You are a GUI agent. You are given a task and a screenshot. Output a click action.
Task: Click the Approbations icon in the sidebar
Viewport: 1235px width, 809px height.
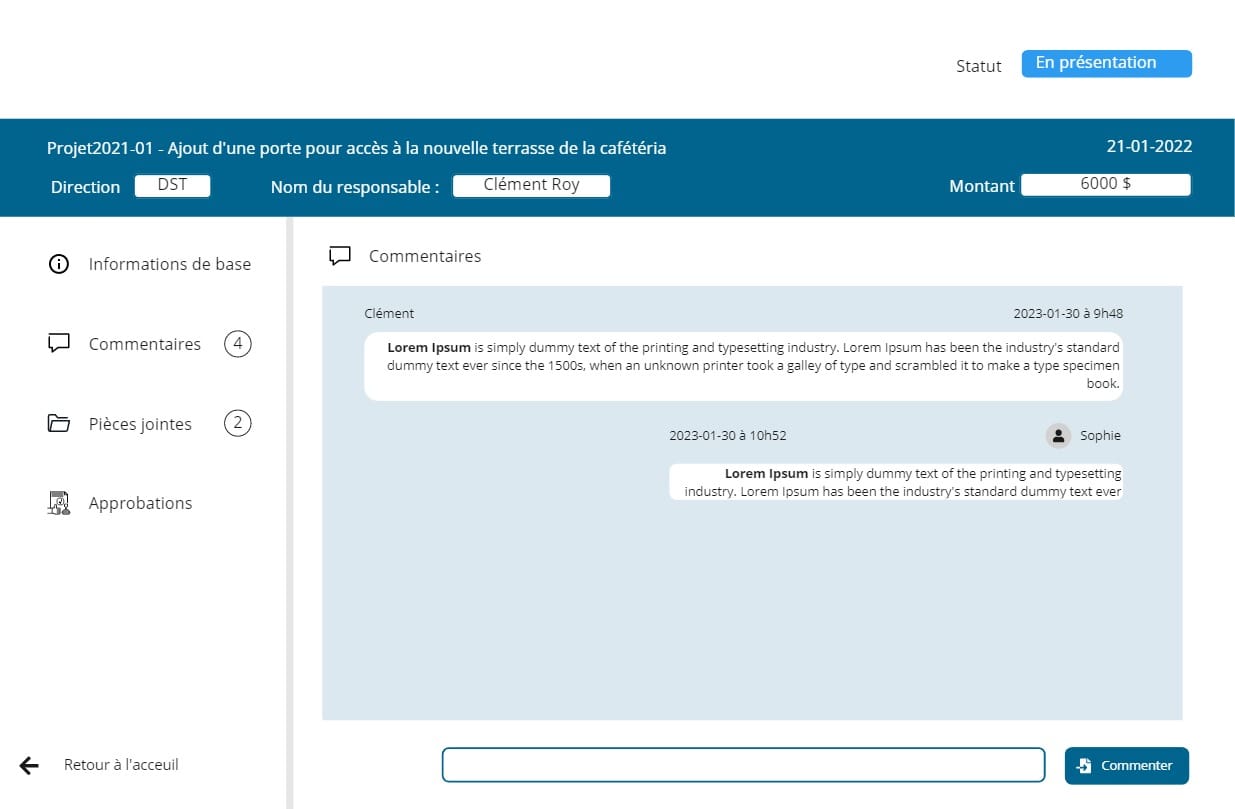pyautogui.click(x=59, y=503)
